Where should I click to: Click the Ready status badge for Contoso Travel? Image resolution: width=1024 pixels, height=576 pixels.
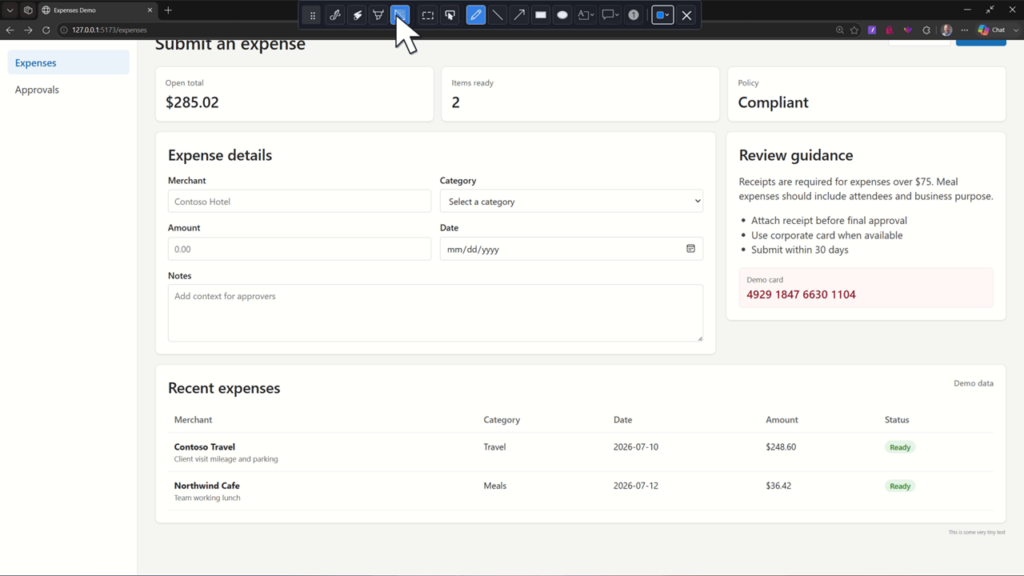[x=900, y=447]
